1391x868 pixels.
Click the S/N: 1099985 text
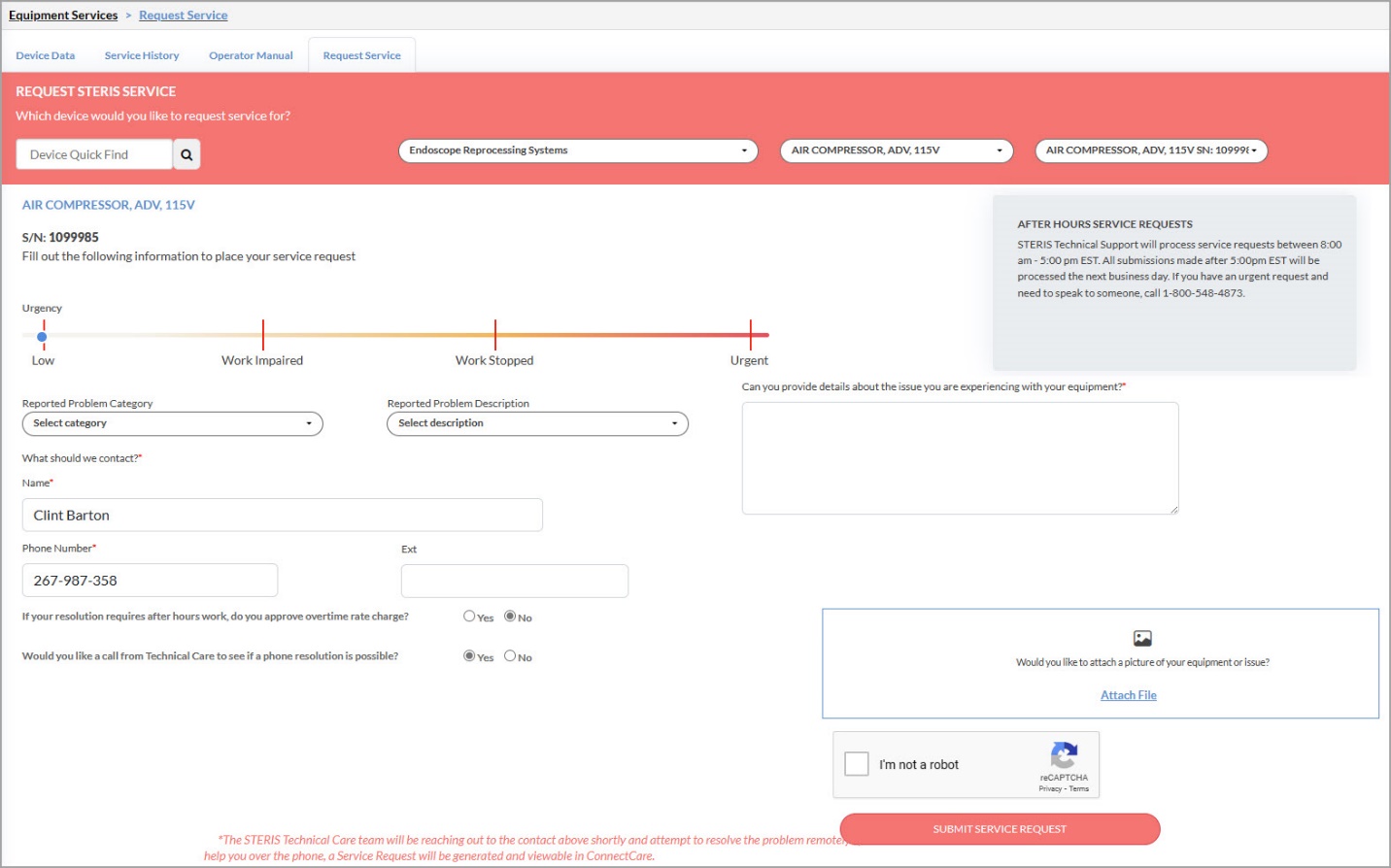60,237
